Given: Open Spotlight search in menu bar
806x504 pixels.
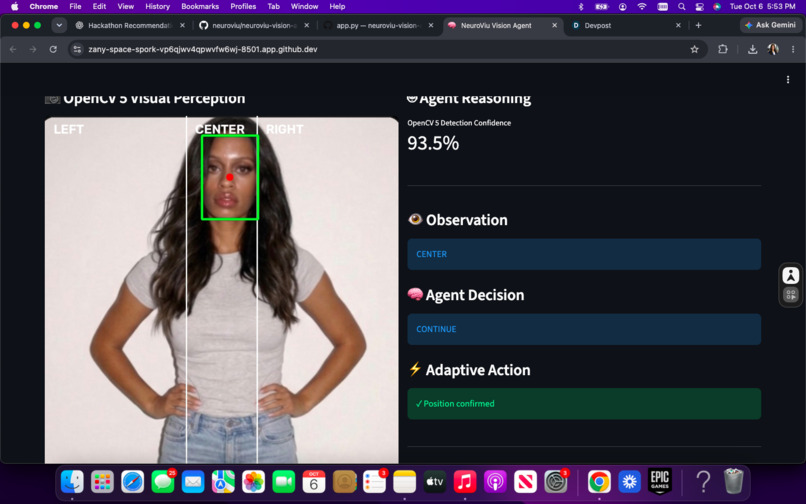Looking at the screenshot, I should [x=681, y=6].
